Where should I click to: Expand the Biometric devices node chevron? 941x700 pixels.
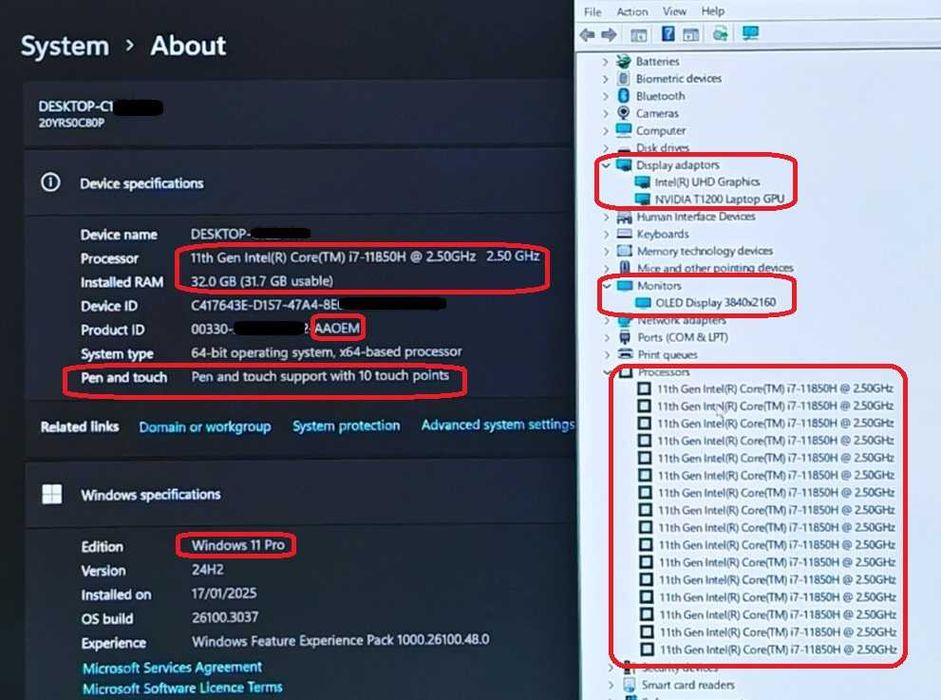[605, 79]
